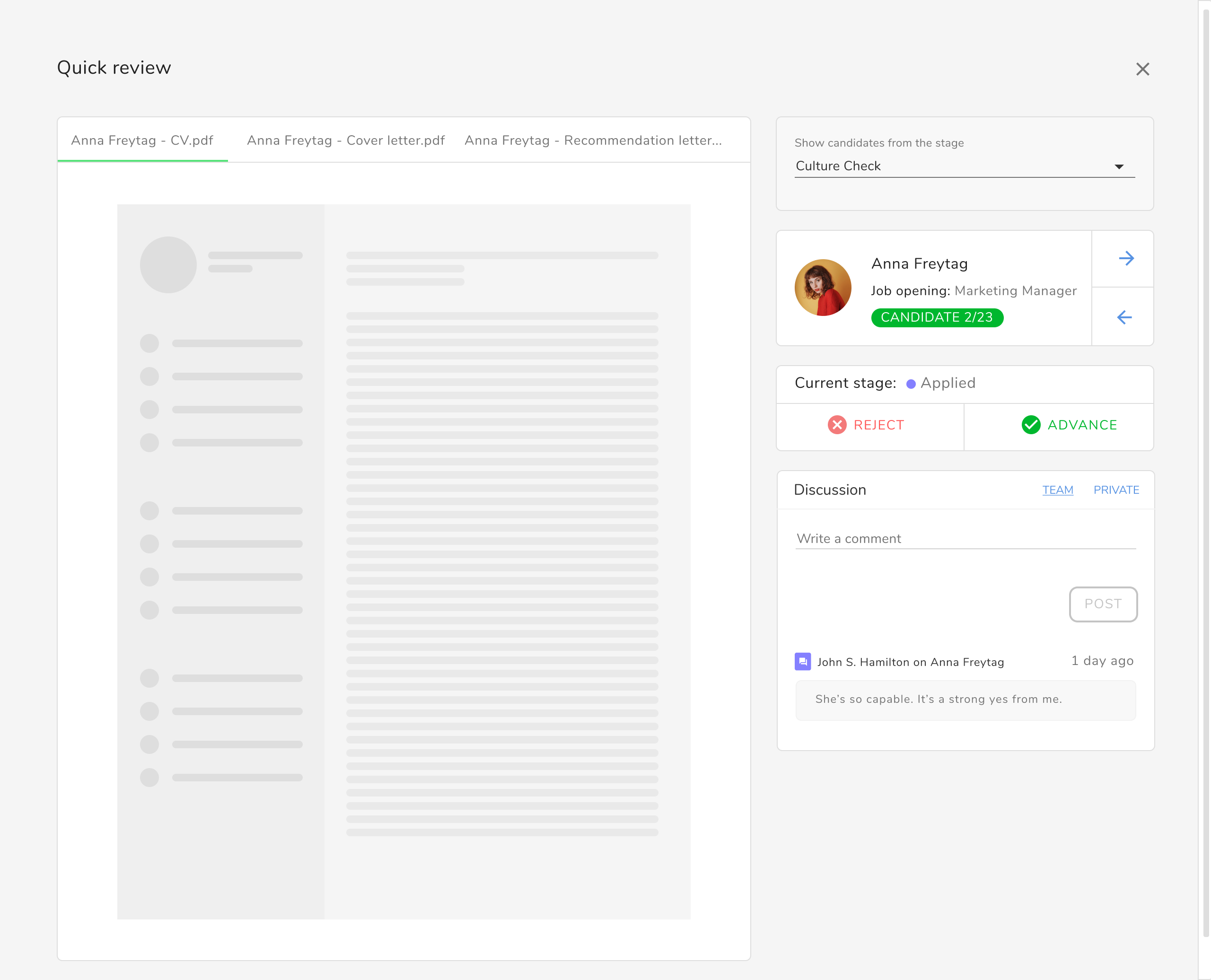Go to previous candidate with left arrow
Screen dimensions: 1211x980
1124,317
